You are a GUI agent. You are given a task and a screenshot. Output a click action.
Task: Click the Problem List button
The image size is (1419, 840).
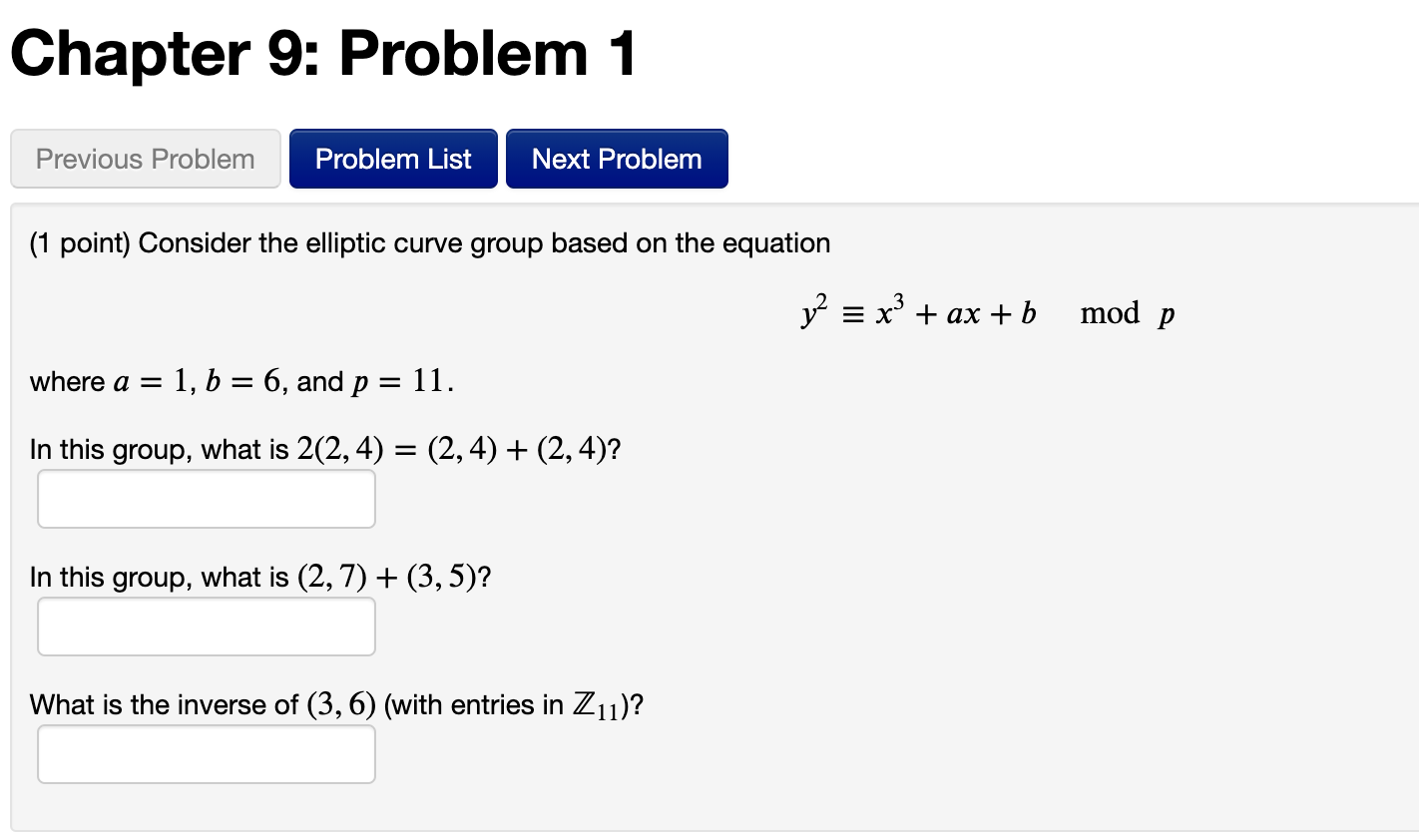(392, 158)
